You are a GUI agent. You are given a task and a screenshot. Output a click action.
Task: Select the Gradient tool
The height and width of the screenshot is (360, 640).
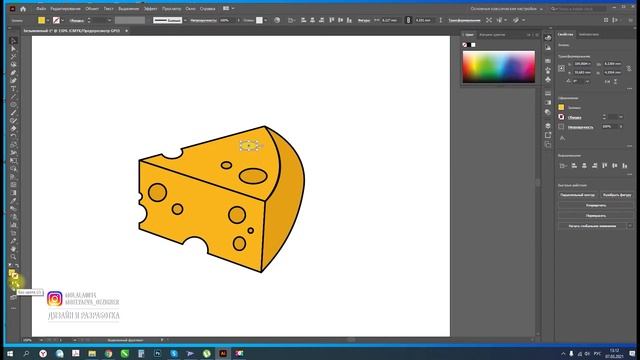tap(13, 193)
